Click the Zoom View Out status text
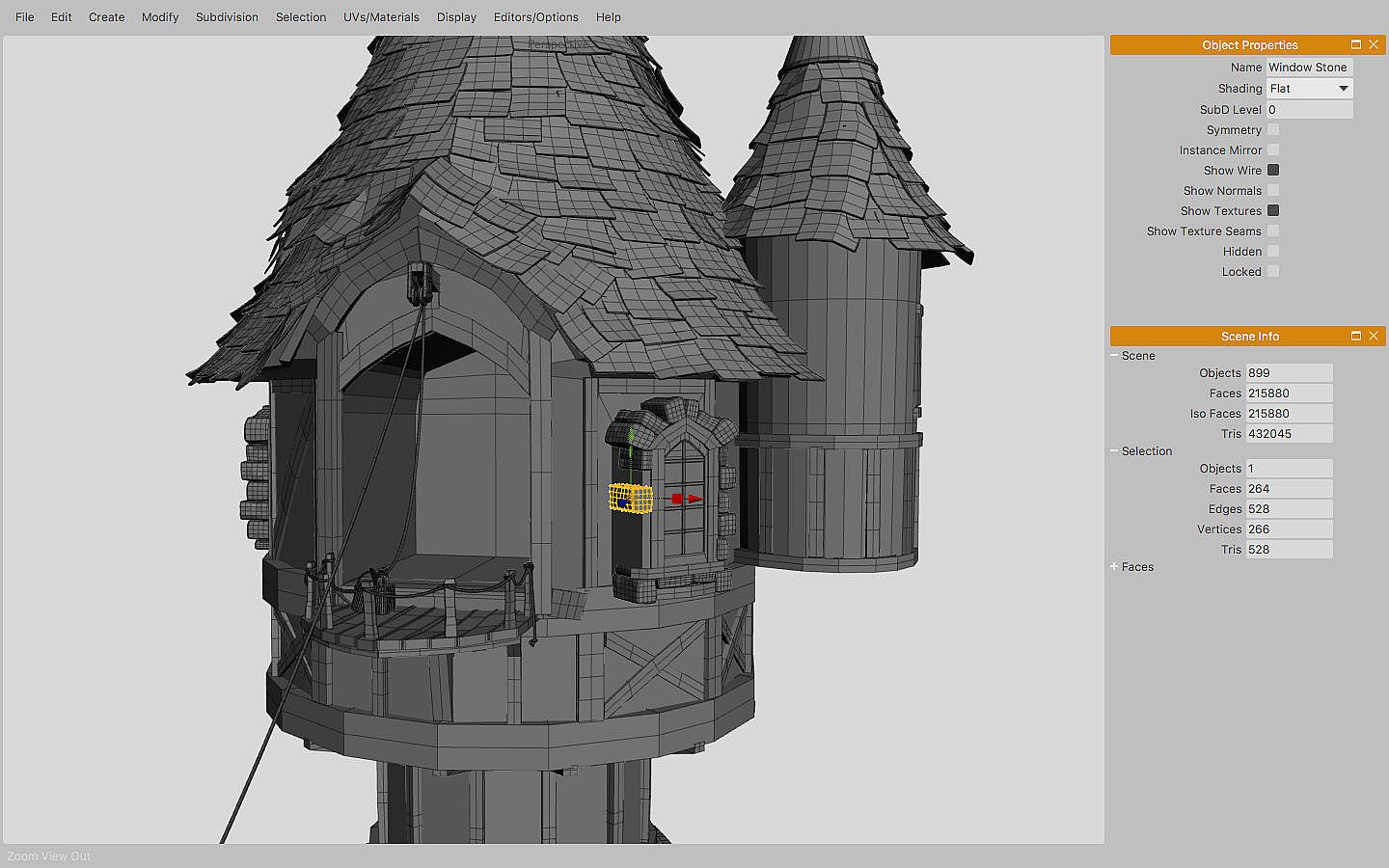 [x=49, y=856]
